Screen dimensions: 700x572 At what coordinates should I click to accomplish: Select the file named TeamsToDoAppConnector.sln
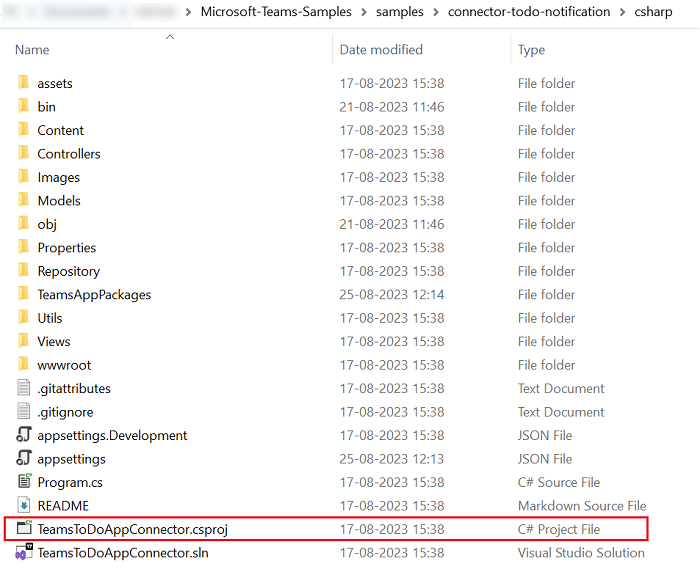(123, 553)
